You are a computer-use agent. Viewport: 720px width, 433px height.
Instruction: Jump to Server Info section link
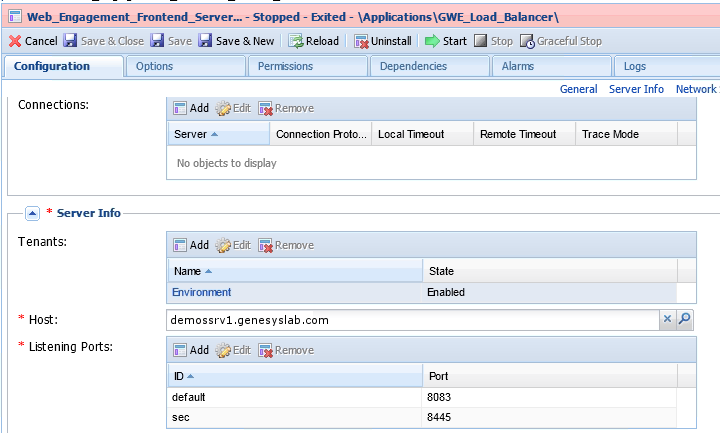click(x=636, y=89)
